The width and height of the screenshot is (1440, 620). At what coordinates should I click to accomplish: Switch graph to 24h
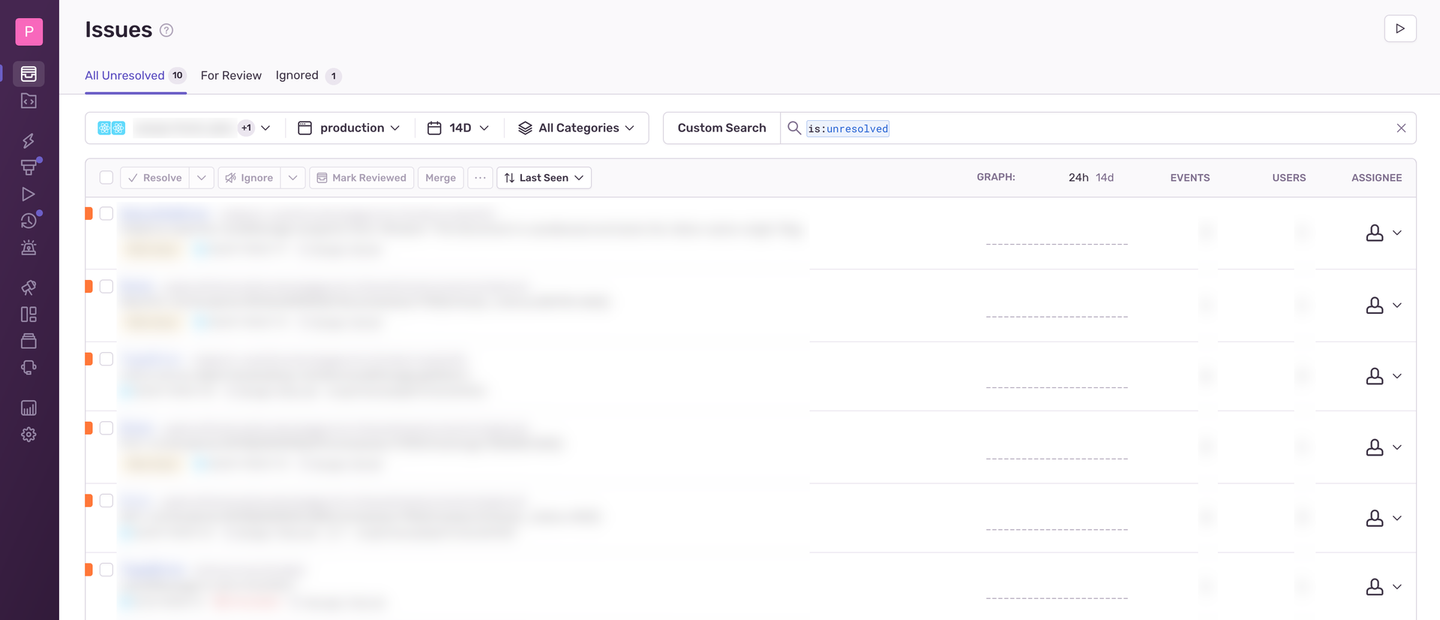click(1078, 178)
